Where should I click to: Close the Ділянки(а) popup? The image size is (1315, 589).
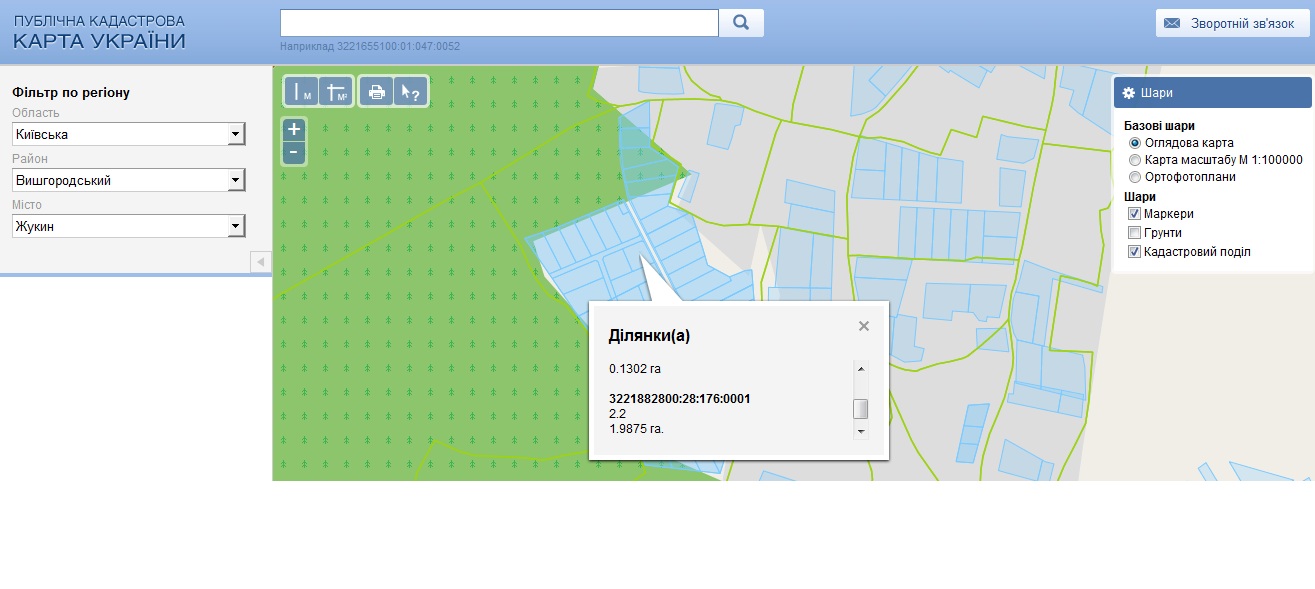[x=864, y=326]
